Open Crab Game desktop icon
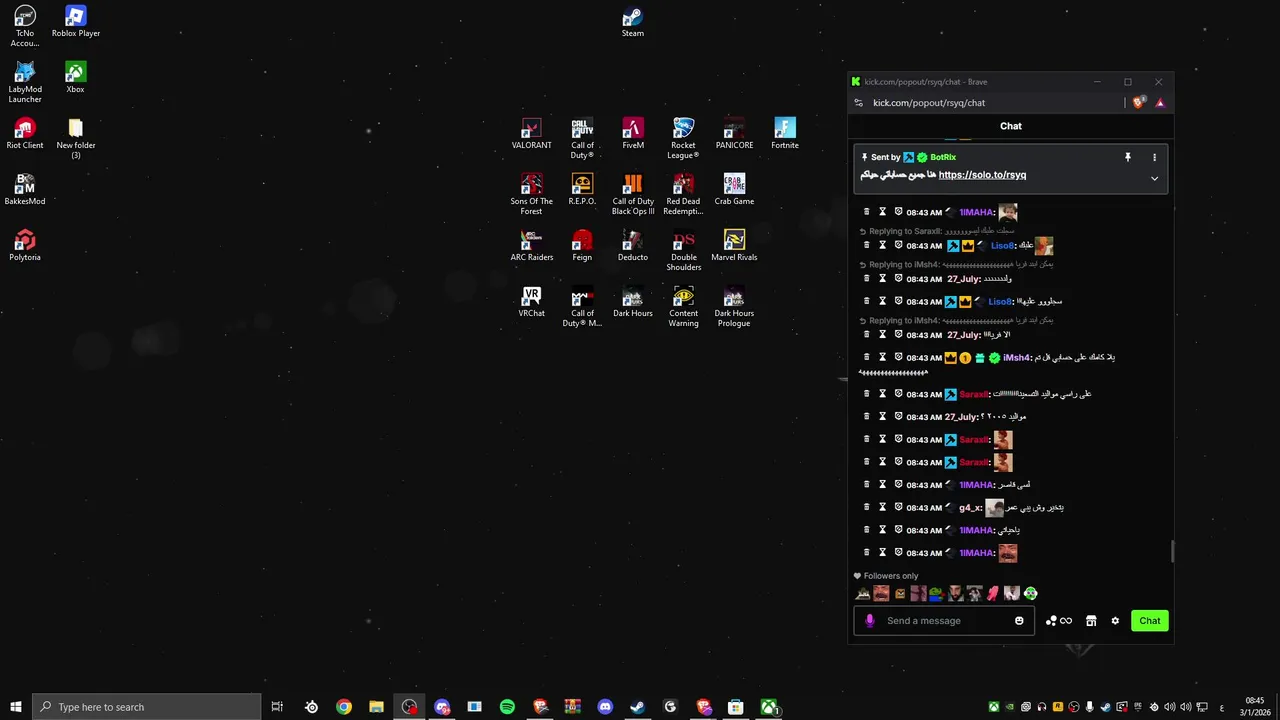 (734, 190)
